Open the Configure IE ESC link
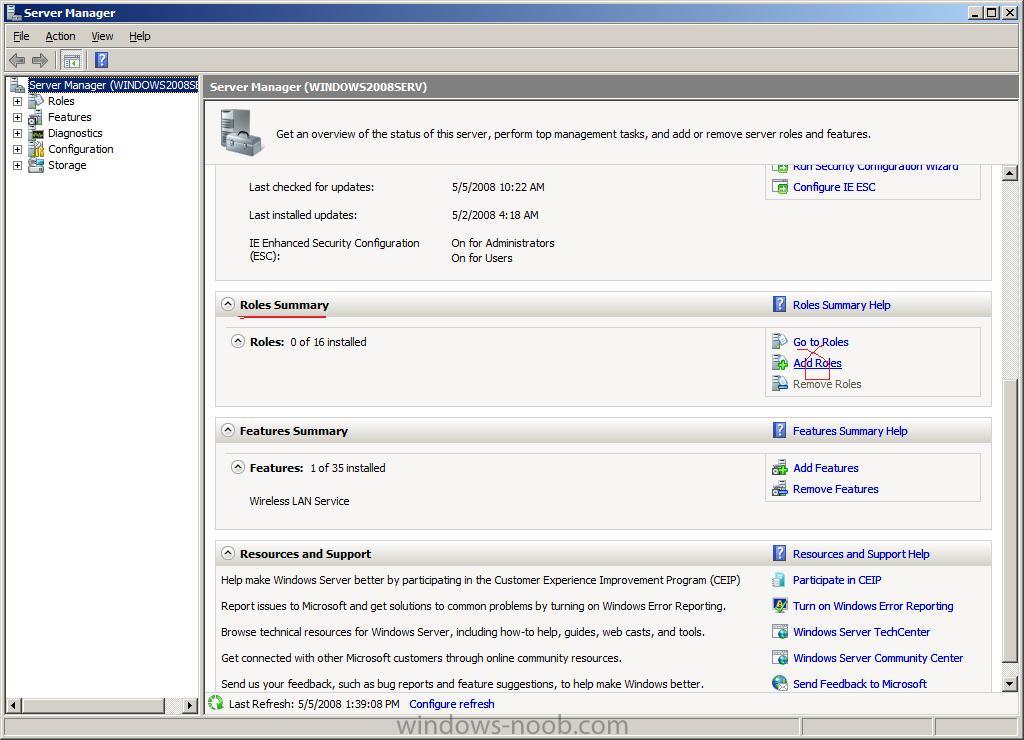Image resolution: width=1024 pixels, height=740 pixels. [834, 187]
